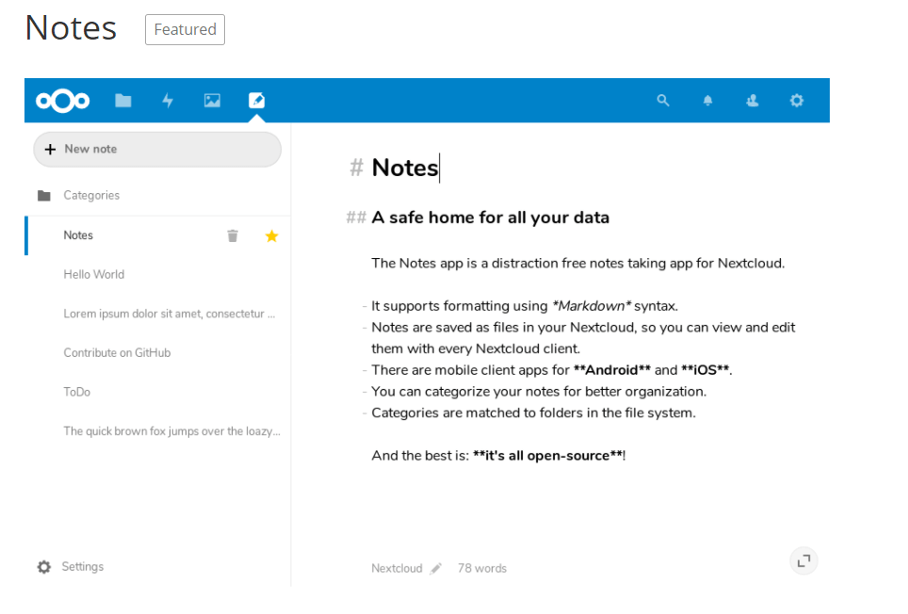Click the distraction free notes paragraph
The width and height of the screenshot is (908, 614).
click(x=578, y=264)
